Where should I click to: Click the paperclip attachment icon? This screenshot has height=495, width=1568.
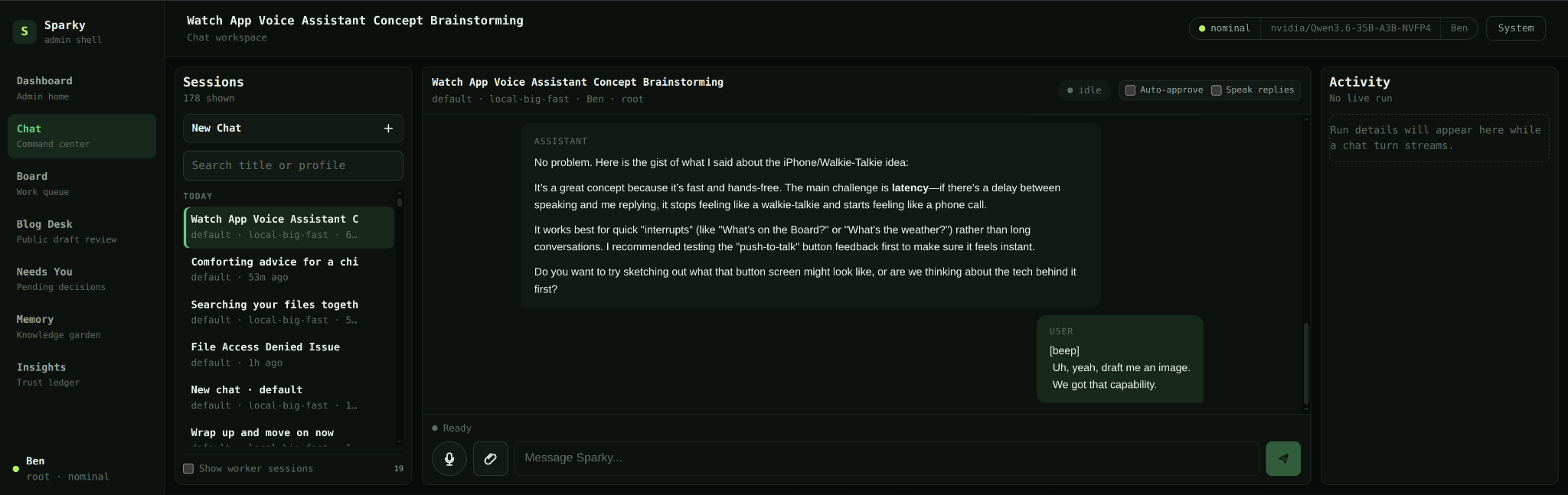[x=491, y=459]
